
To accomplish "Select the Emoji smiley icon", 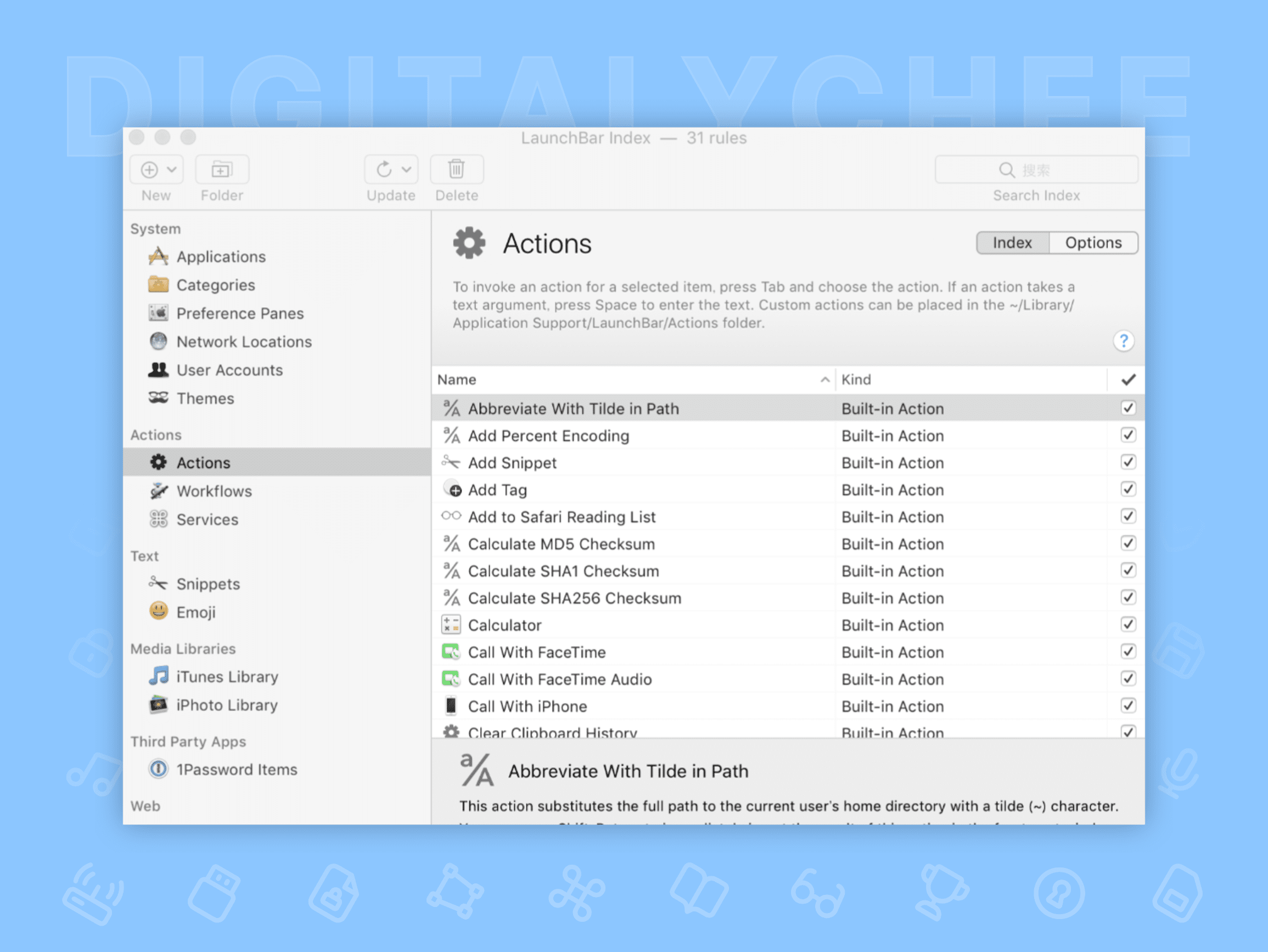I will coord(158,612).
